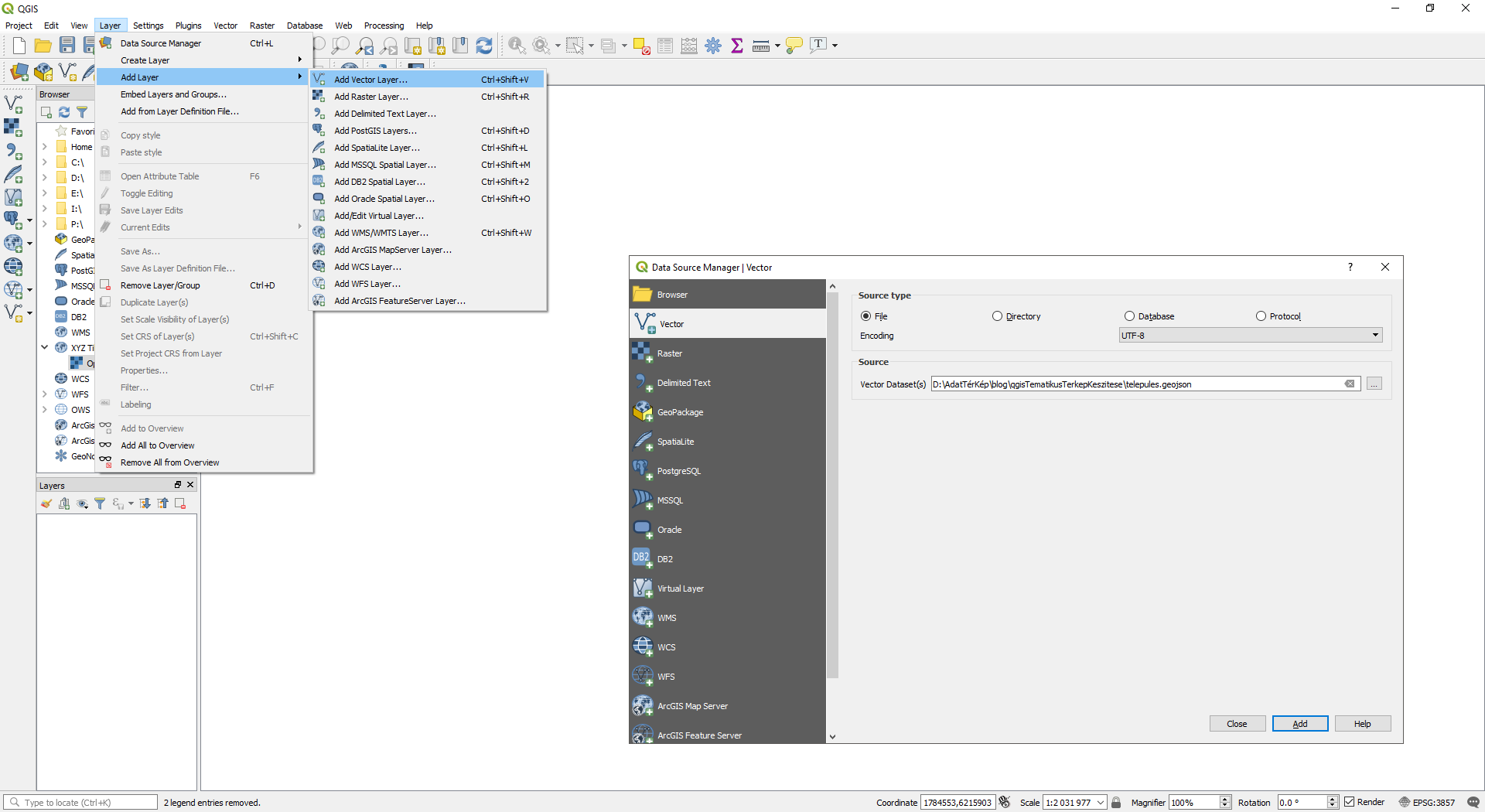Select the Measure Line ruler tool
Screen dimensions: 1485x812
point(761,46)
